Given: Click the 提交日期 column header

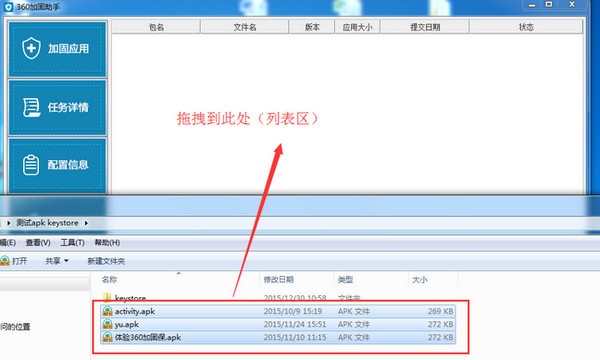Looking at the screenshot, I should click(425, 27).
